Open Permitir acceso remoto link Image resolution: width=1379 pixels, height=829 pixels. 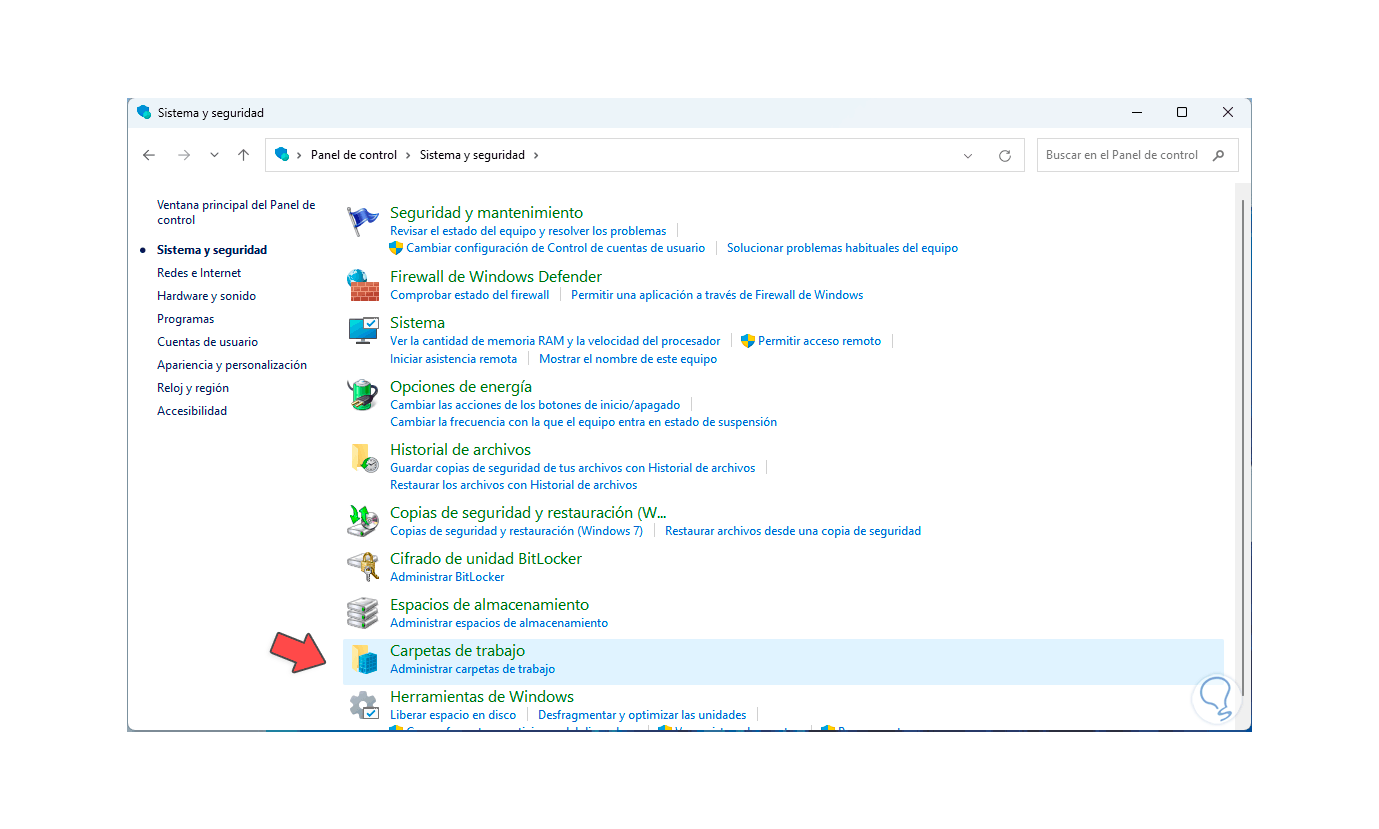pos(820,341)
